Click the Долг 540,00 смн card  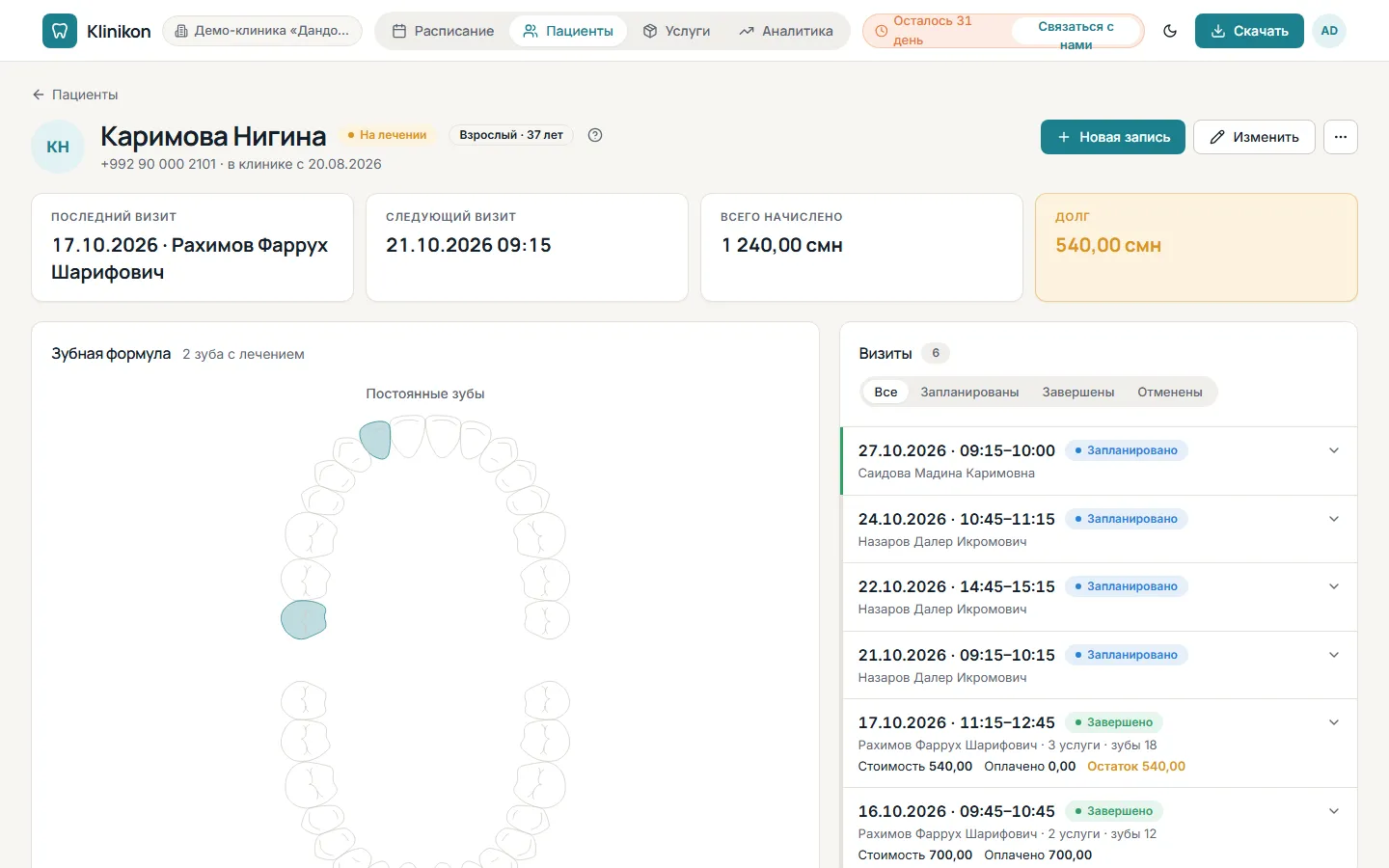(x=1196, y=248)
